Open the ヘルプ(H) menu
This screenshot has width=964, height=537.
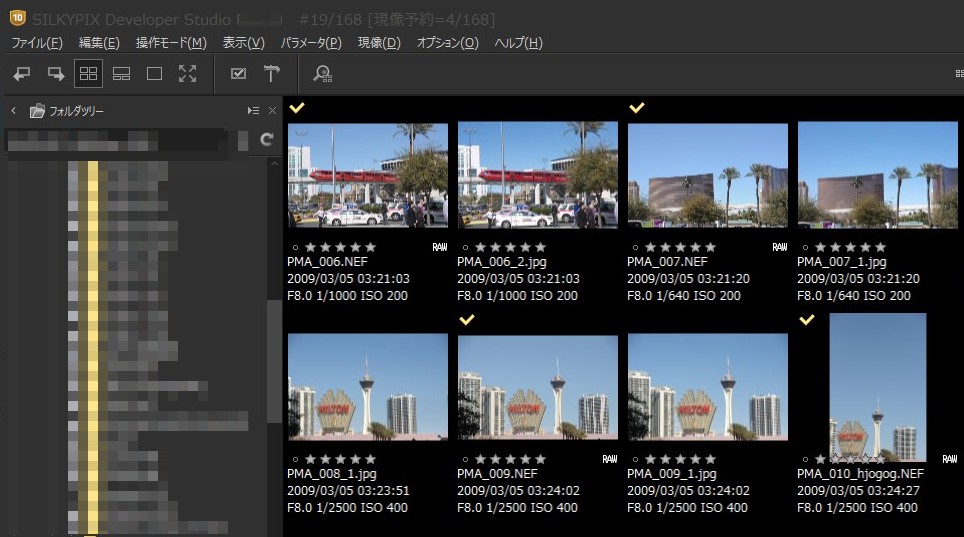pyautogui.click(x=518, y=42)
